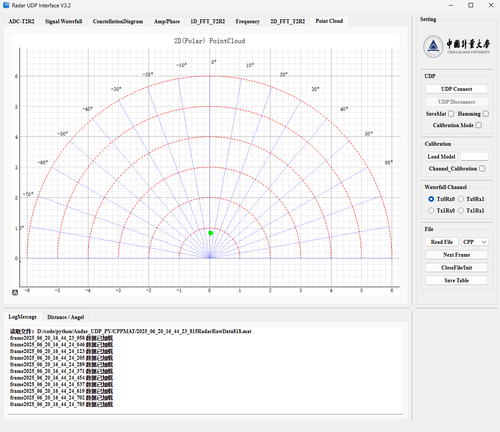
Task: Select the Tx0Rx0 waterfall channel
Action: pos(431,199)
